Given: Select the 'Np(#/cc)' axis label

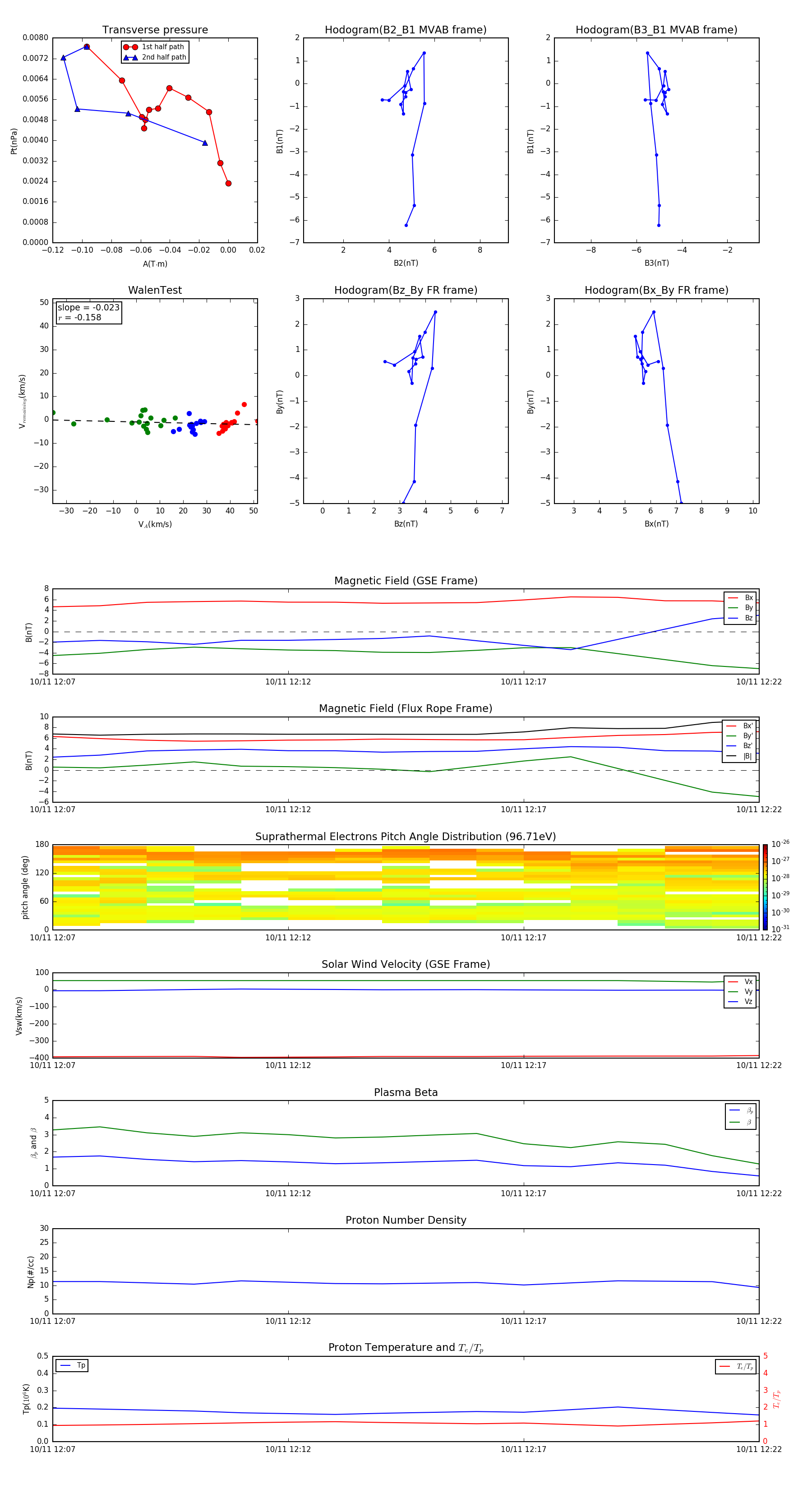Looking at the screenshot, I should point(31,1271).
